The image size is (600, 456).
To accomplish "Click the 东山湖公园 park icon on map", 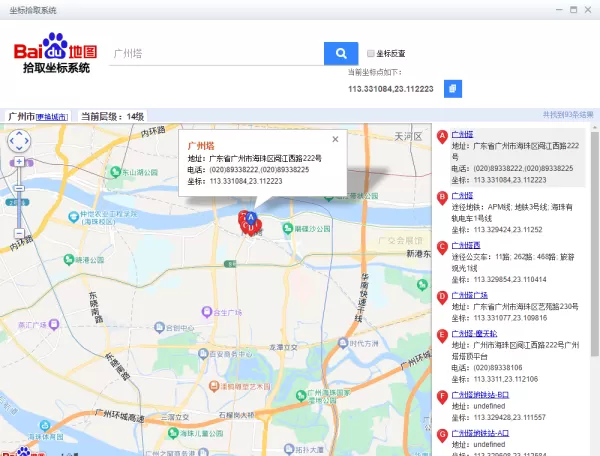I will 115,172.
